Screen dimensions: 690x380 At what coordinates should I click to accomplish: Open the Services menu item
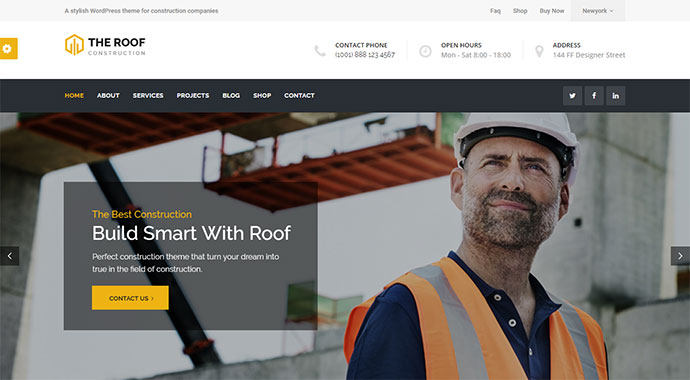pyautogui.click(x=148, y=95)
